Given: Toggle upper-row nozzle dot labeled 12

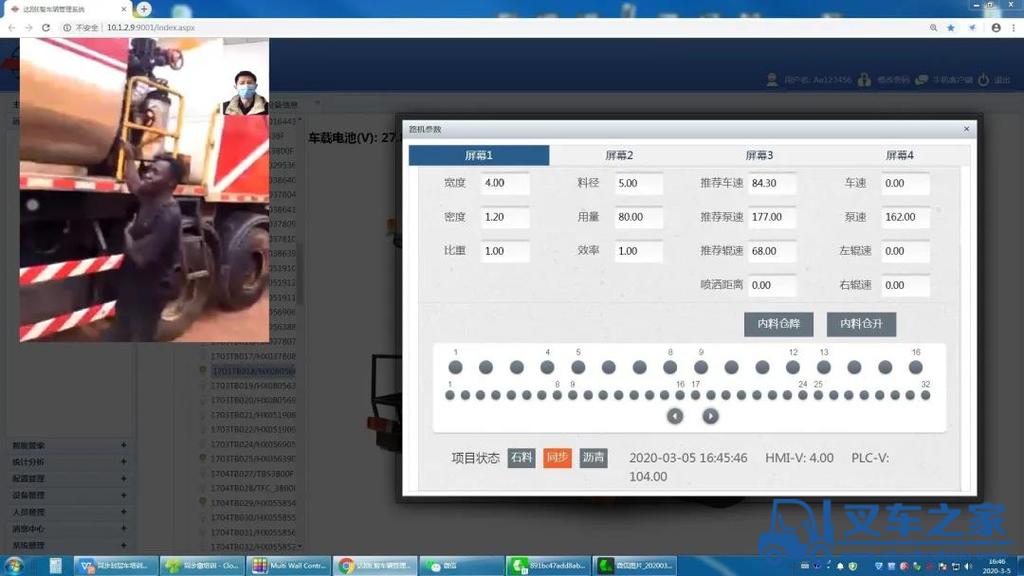Looking at the screenshot, I should click(793, 368).
